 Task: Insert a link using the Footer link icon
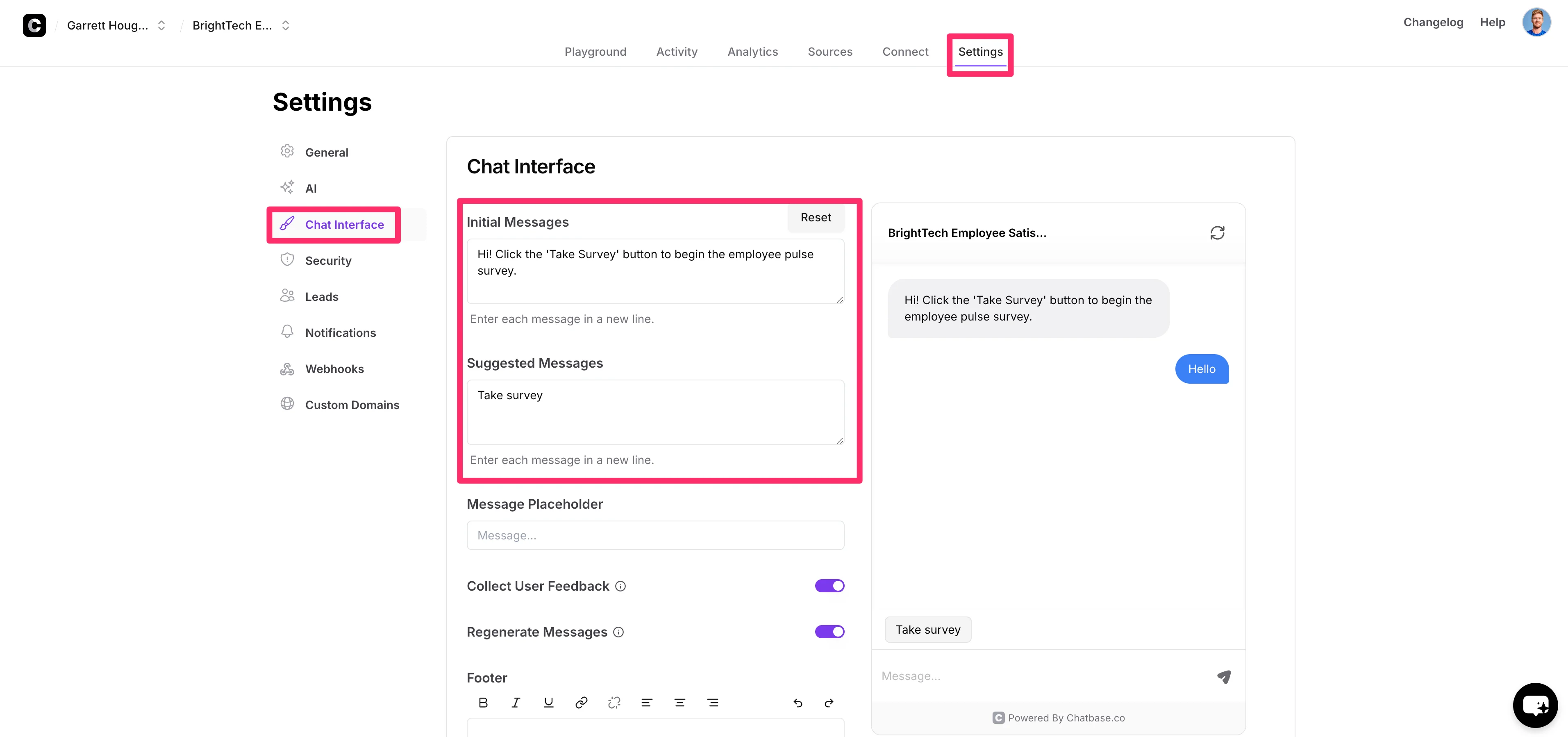[x=581, y=702]
